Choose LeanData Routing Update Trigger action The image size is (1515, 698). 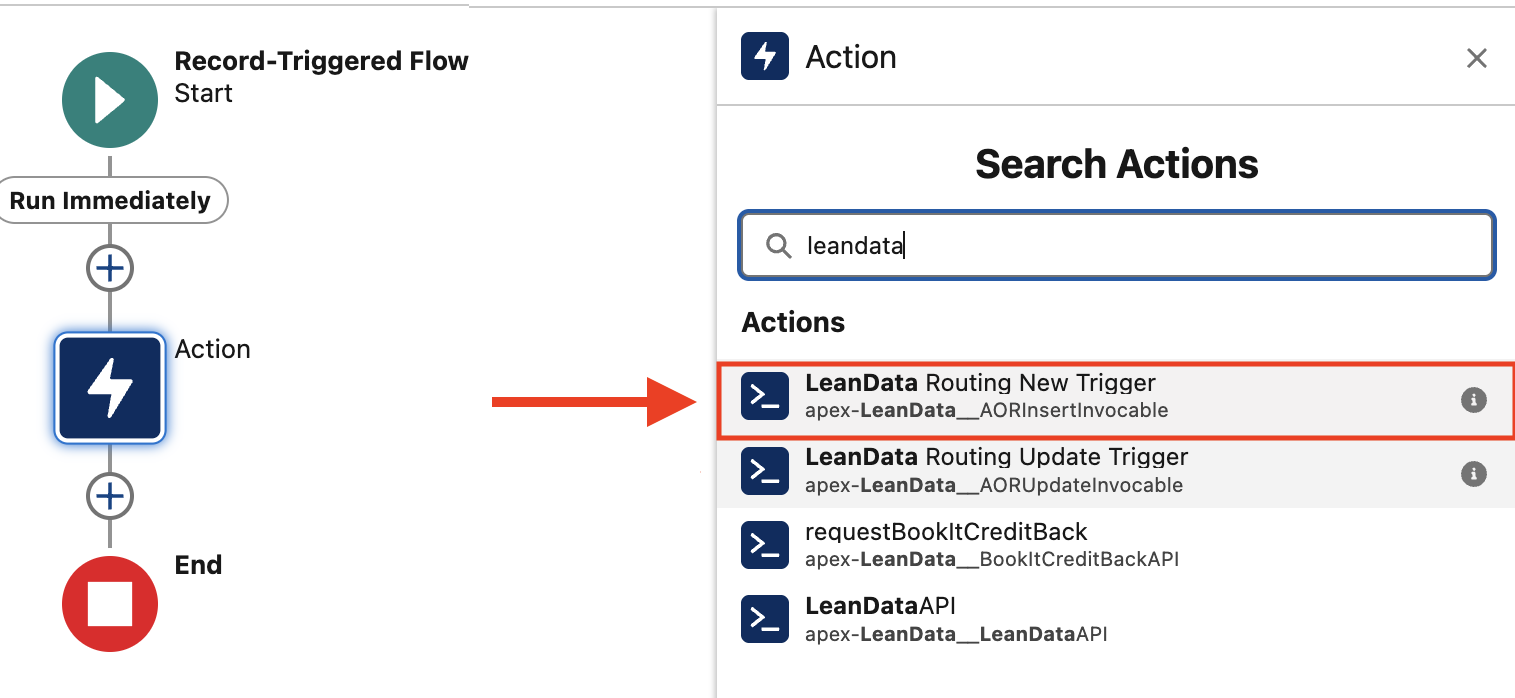pos(996,458)
